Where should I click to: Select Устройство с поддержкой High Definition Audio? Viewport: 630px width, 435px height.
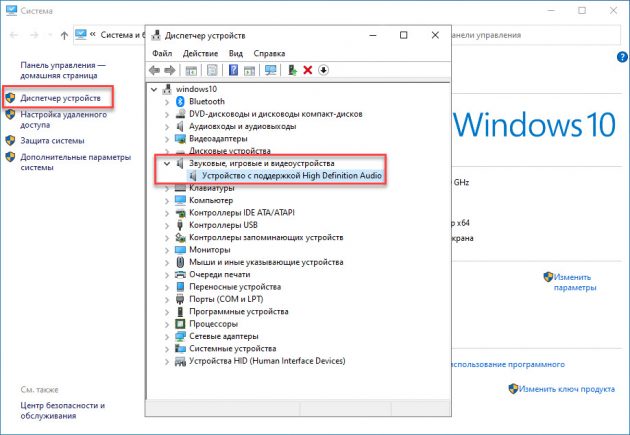coord(291,176)
